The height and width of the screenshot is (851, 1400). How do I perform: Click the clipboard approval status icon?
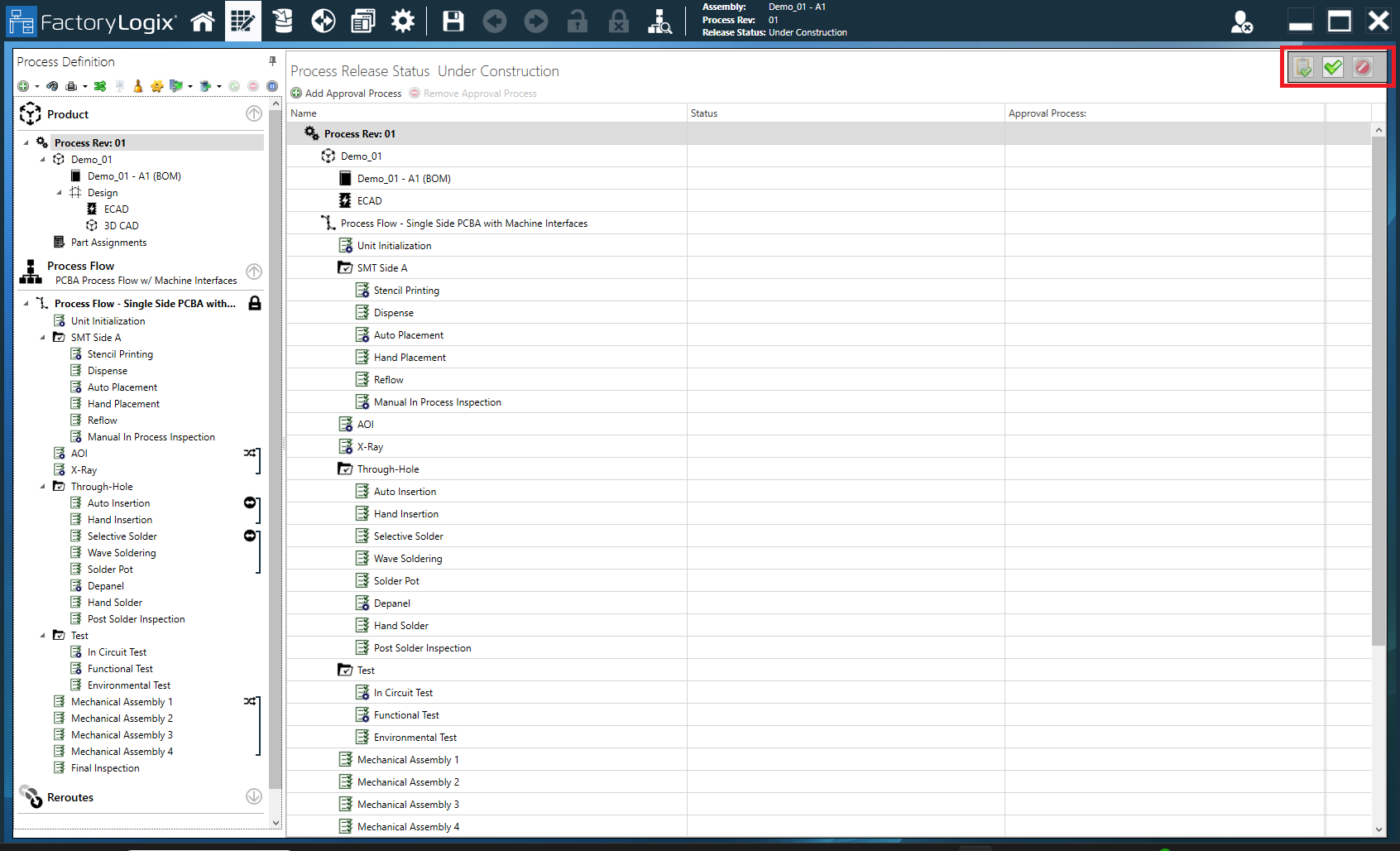(x=1303, y=67)
